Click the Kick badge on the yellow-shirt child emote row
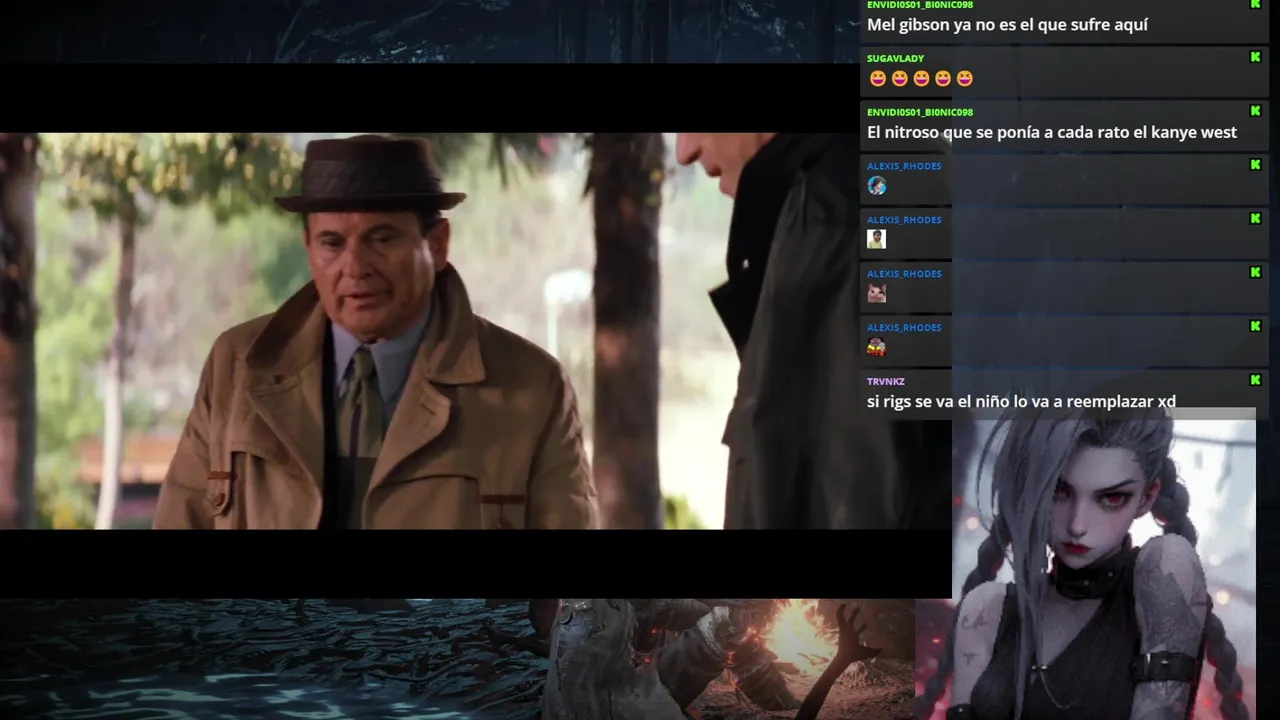Screen dimensions: 1280x720 click(1255, 219)
